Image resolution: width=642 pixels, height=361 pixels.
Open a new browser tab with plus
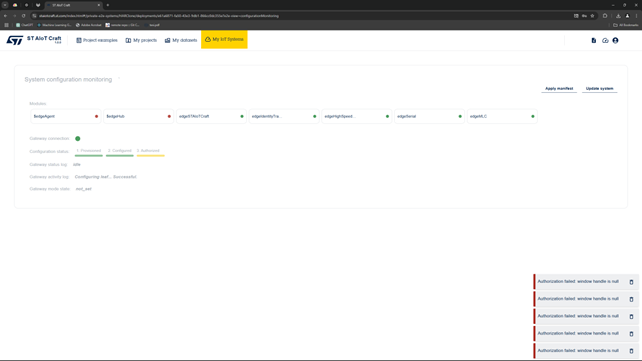click(x=108, y=5)
